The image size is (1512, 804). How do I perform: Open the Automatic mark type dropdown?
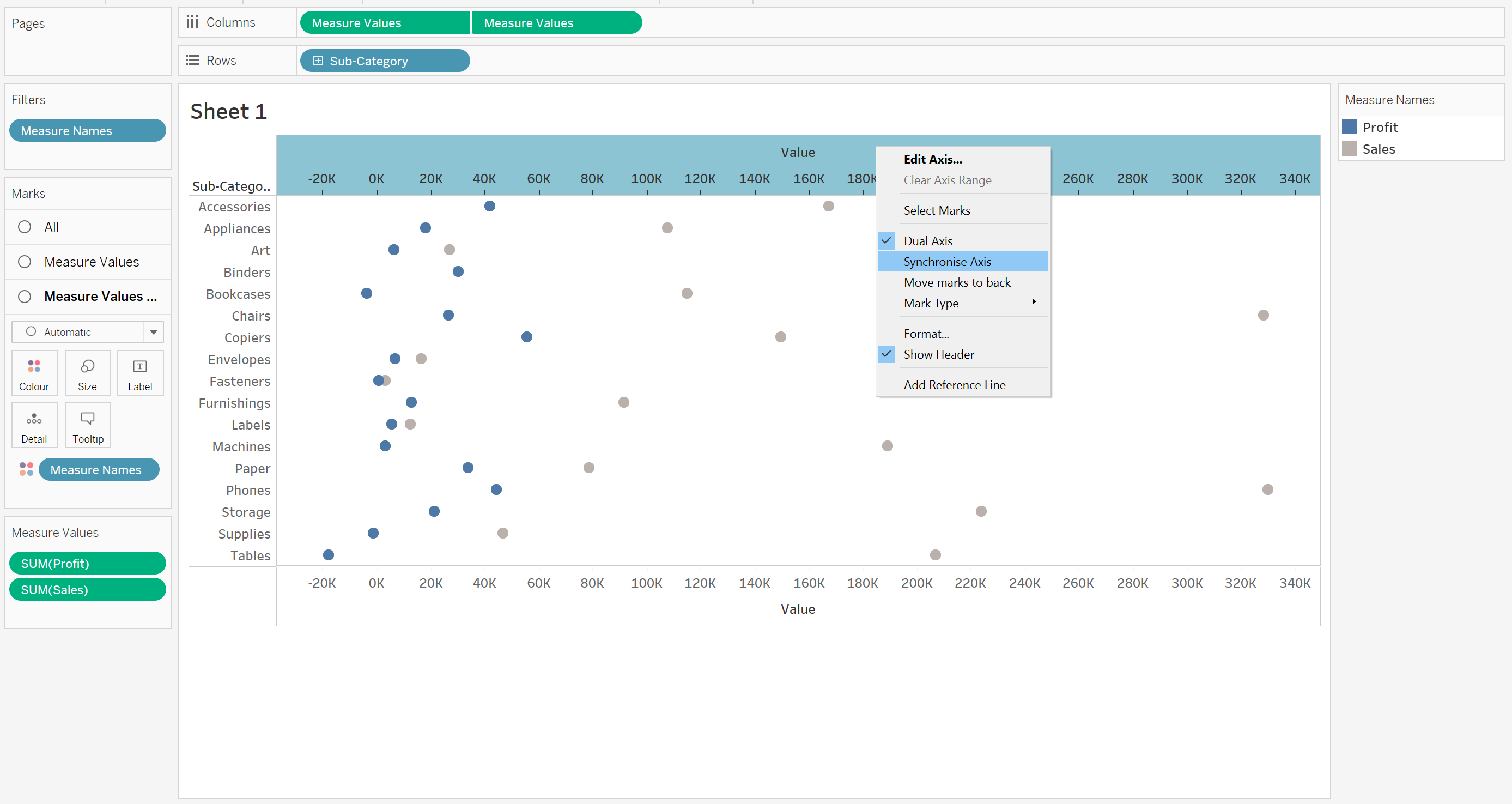(153, 332)
